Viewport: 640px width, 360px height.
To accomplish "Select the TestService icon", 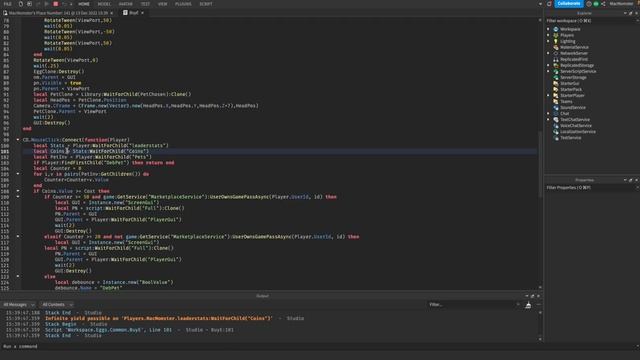I will [x=556, y=138].
